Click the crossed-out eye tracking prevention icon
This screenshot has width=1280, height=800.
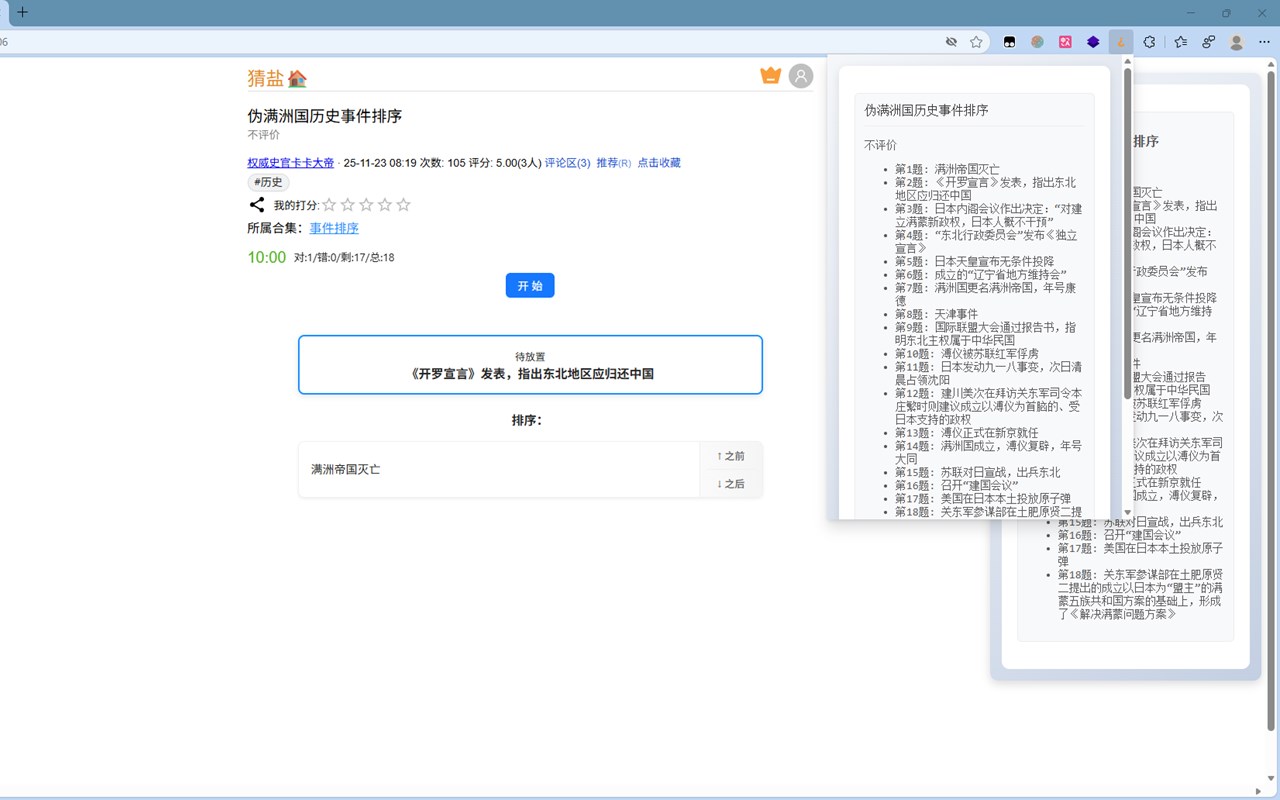coord(951,42)
